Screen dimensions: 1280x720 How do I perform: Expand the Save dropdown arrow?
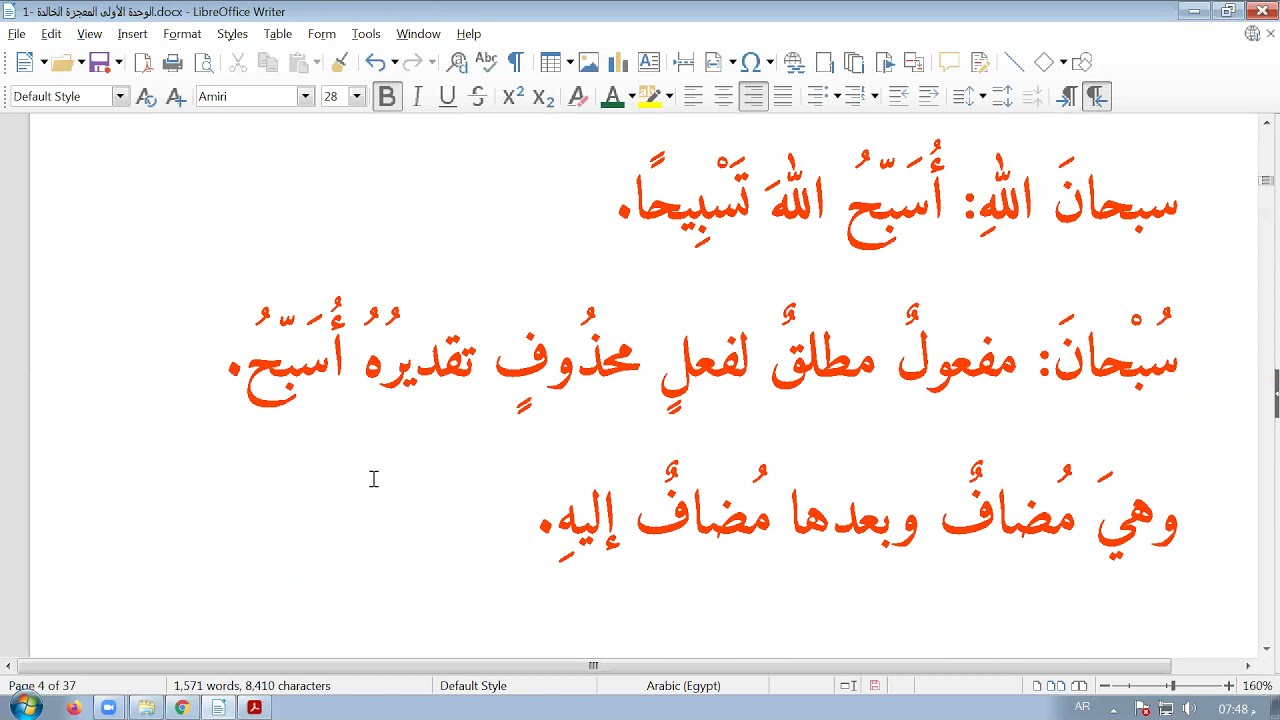coord(118,62)
